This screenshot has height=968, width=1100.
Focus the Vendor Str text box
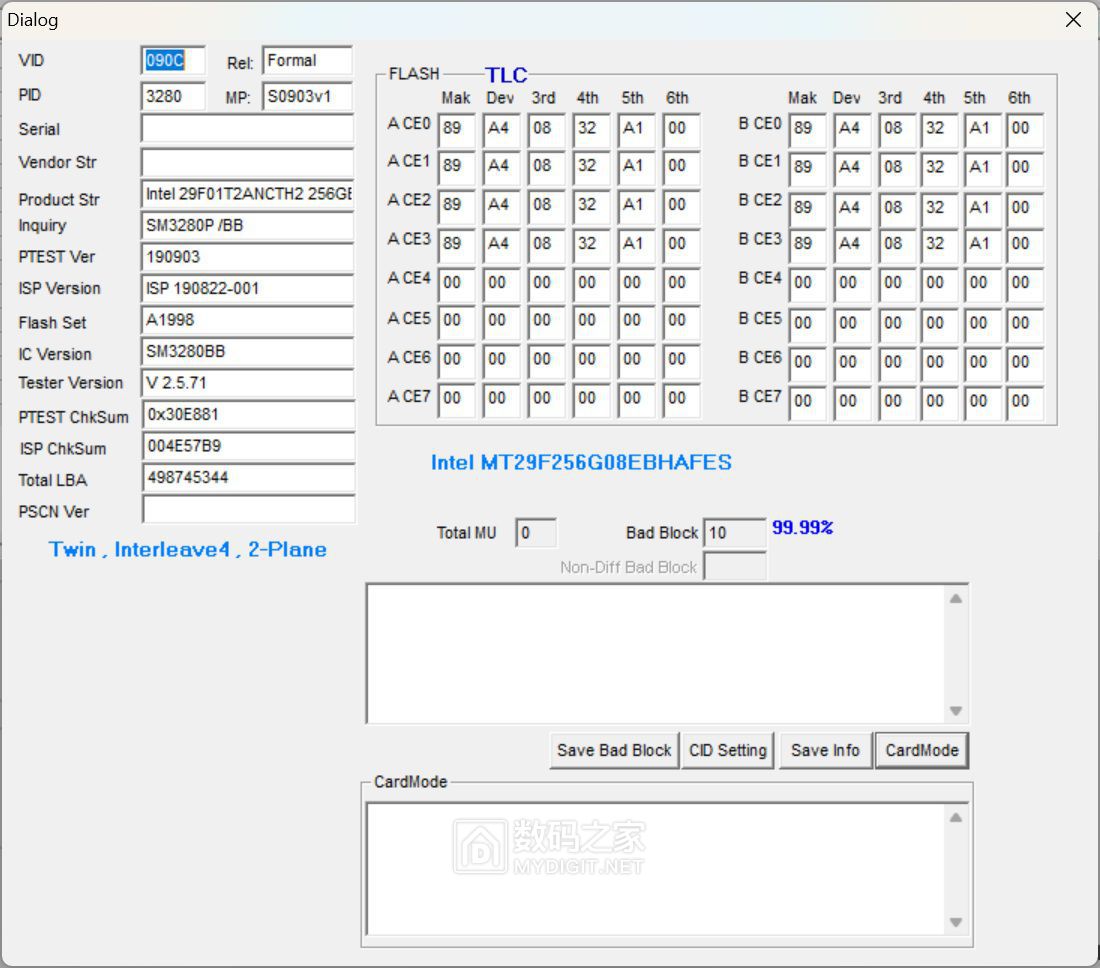pyautogui.click(x=247, y=162)
